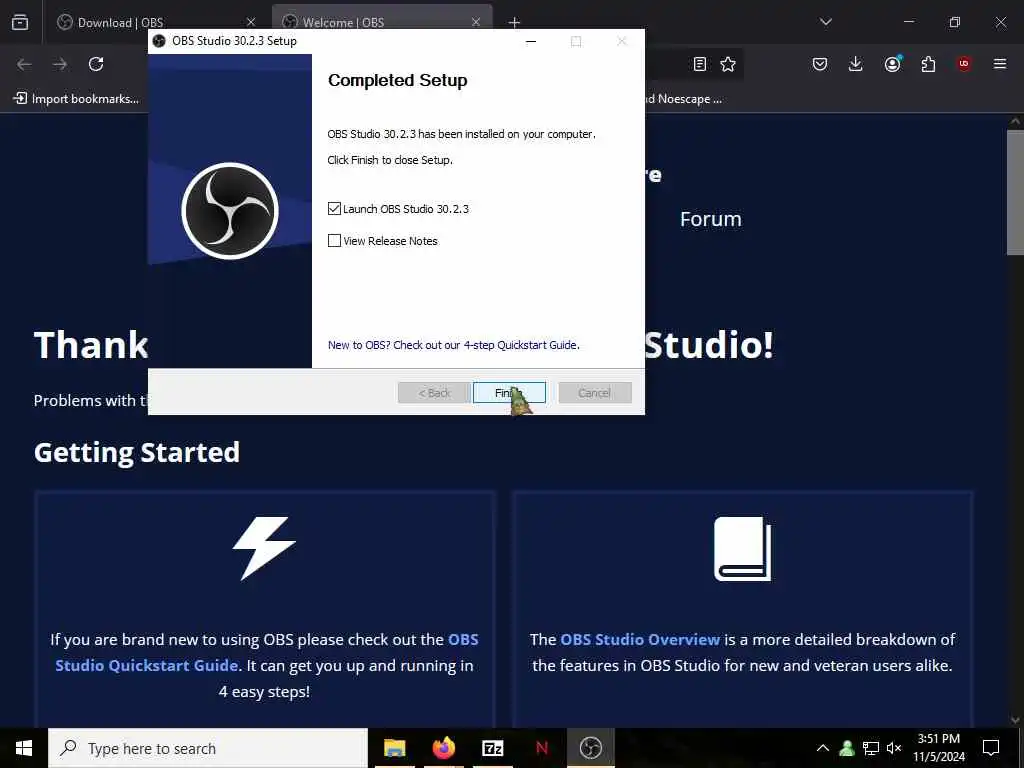Bookmark this page with the star icon
1024x768 pixels.
728,64
